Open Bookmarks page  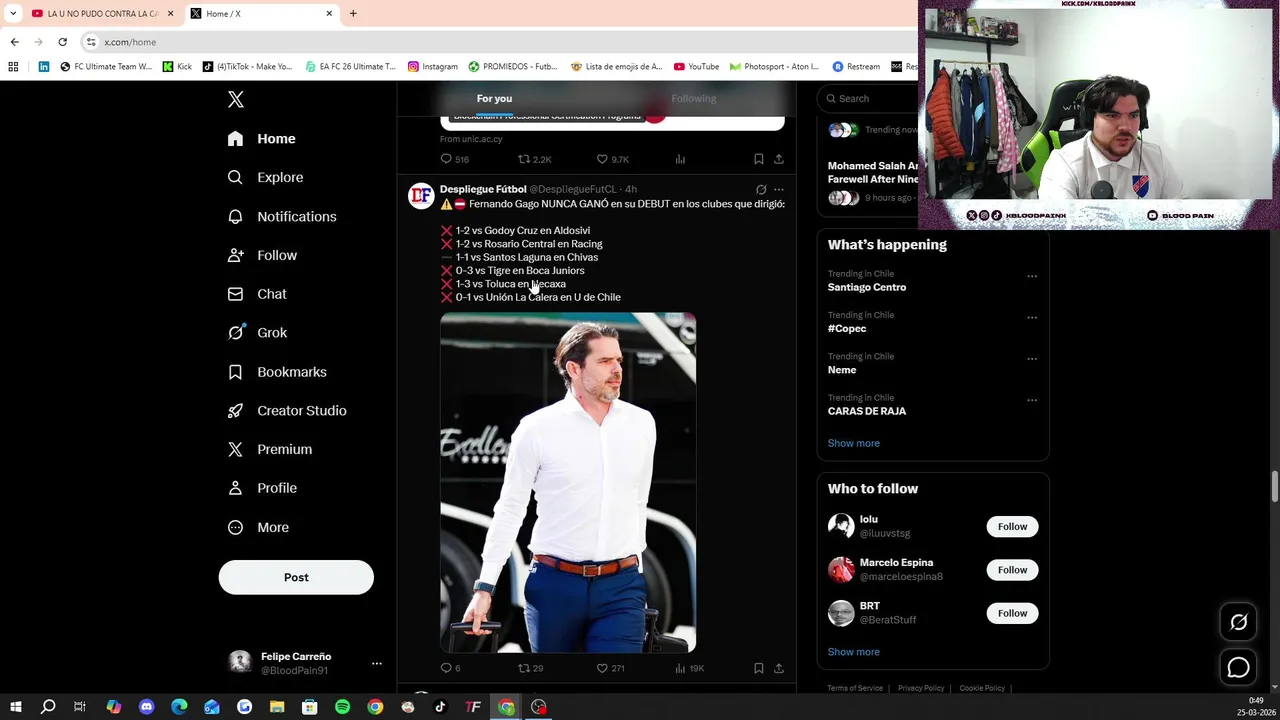277,372
